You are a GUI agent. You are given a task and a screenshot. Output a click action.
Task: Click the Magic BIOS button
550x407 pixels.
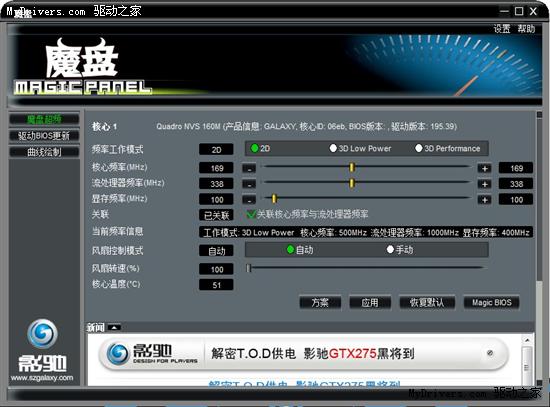tap(492, 302)
